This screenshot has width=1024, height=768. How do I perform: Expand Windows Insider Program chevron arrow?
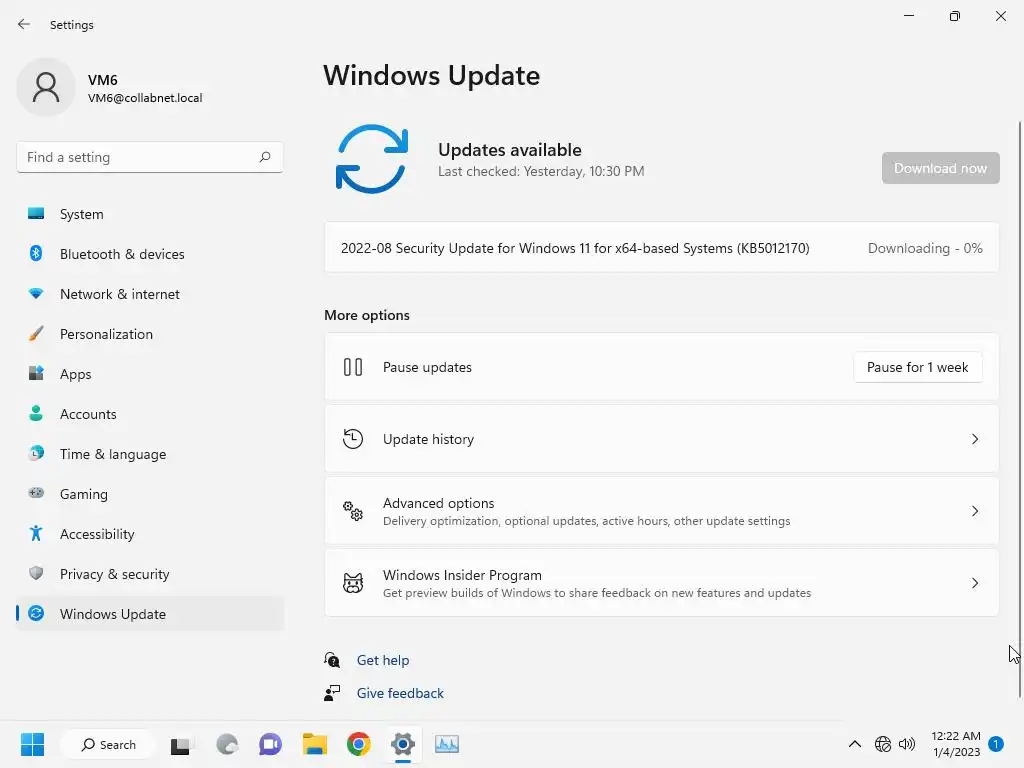click(x=974, y=583)
